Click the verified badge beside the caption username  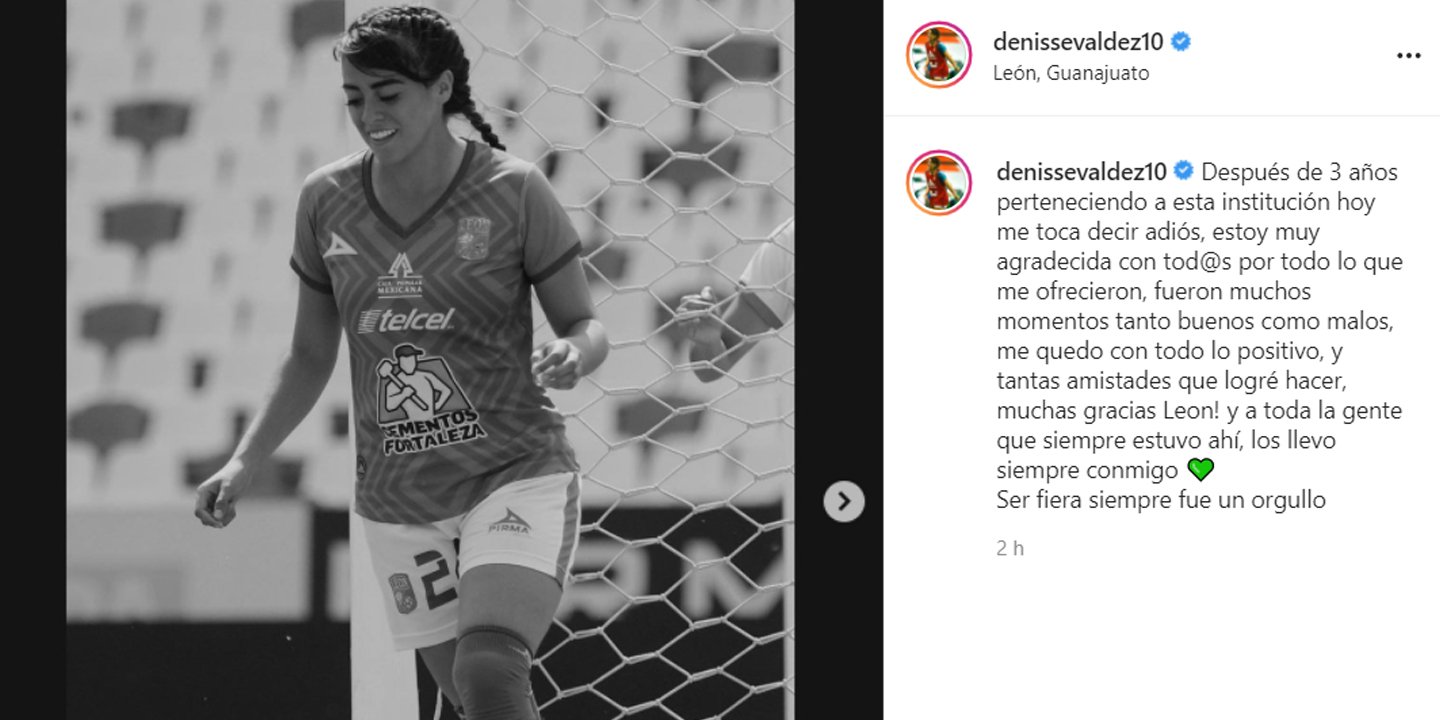1185,171
